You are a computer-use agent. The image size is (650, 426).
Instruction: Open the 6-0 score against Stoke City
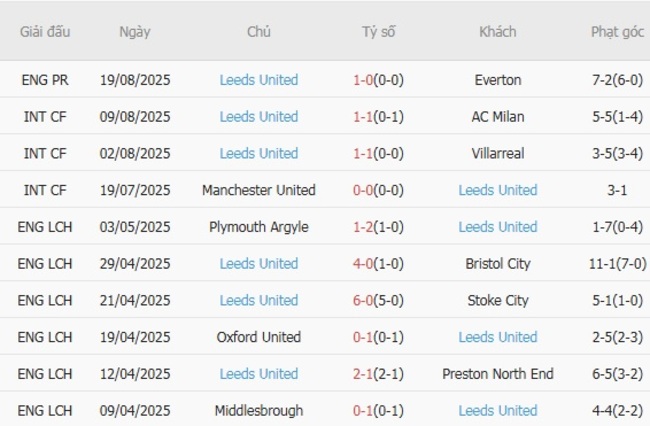[365, 300]
